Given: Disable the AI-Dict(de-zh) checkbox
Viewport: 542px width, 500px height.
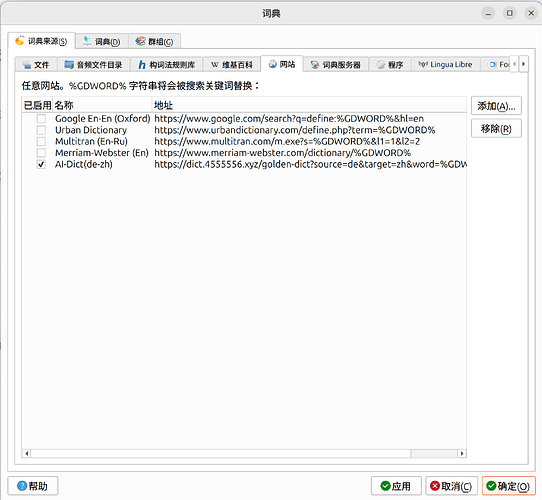Looking at the screenshot, I should (41, 164).
